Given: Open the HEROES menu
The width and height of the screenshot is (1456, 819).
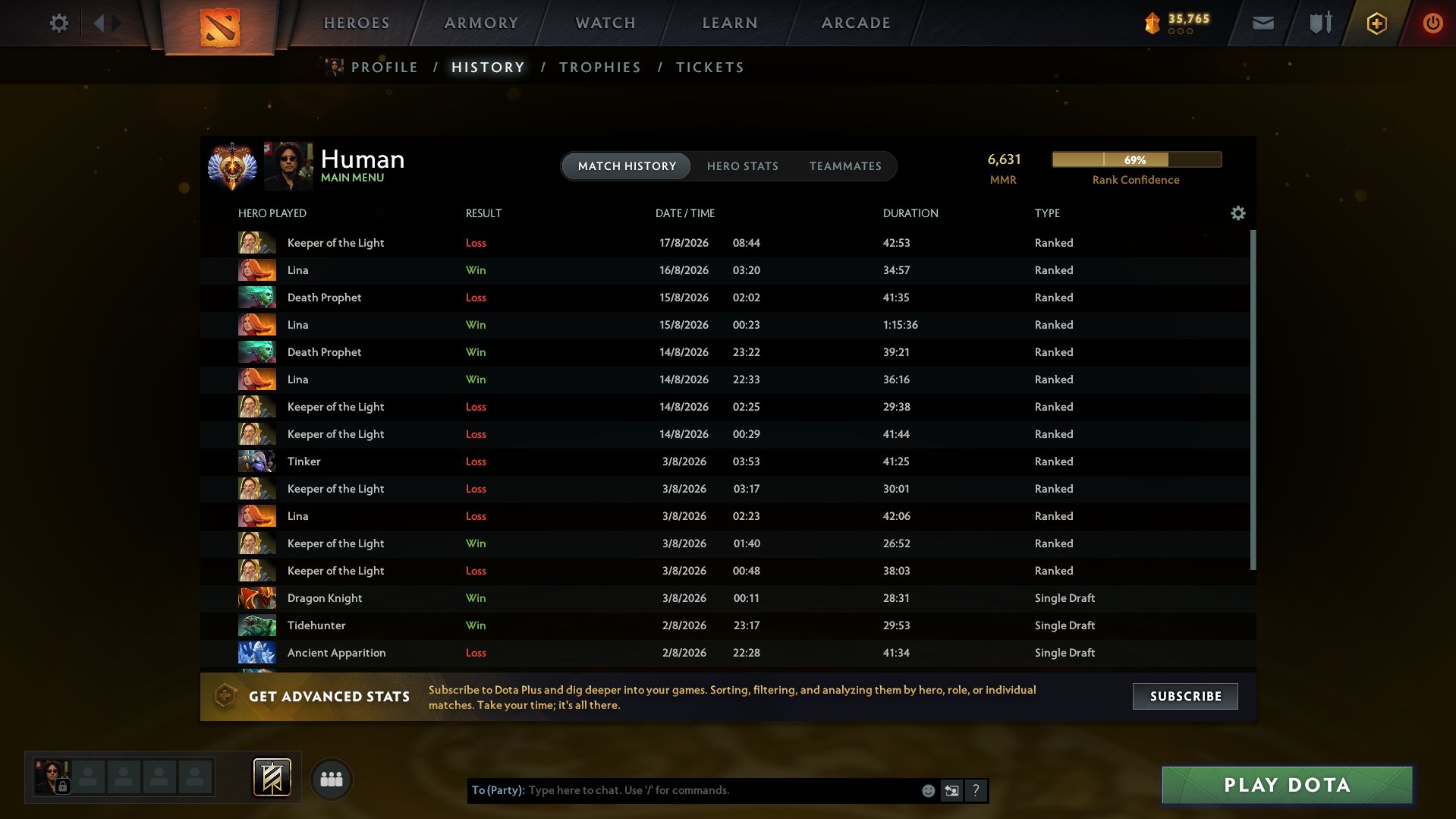Looking at the screenshot, I should pos(357,23).
